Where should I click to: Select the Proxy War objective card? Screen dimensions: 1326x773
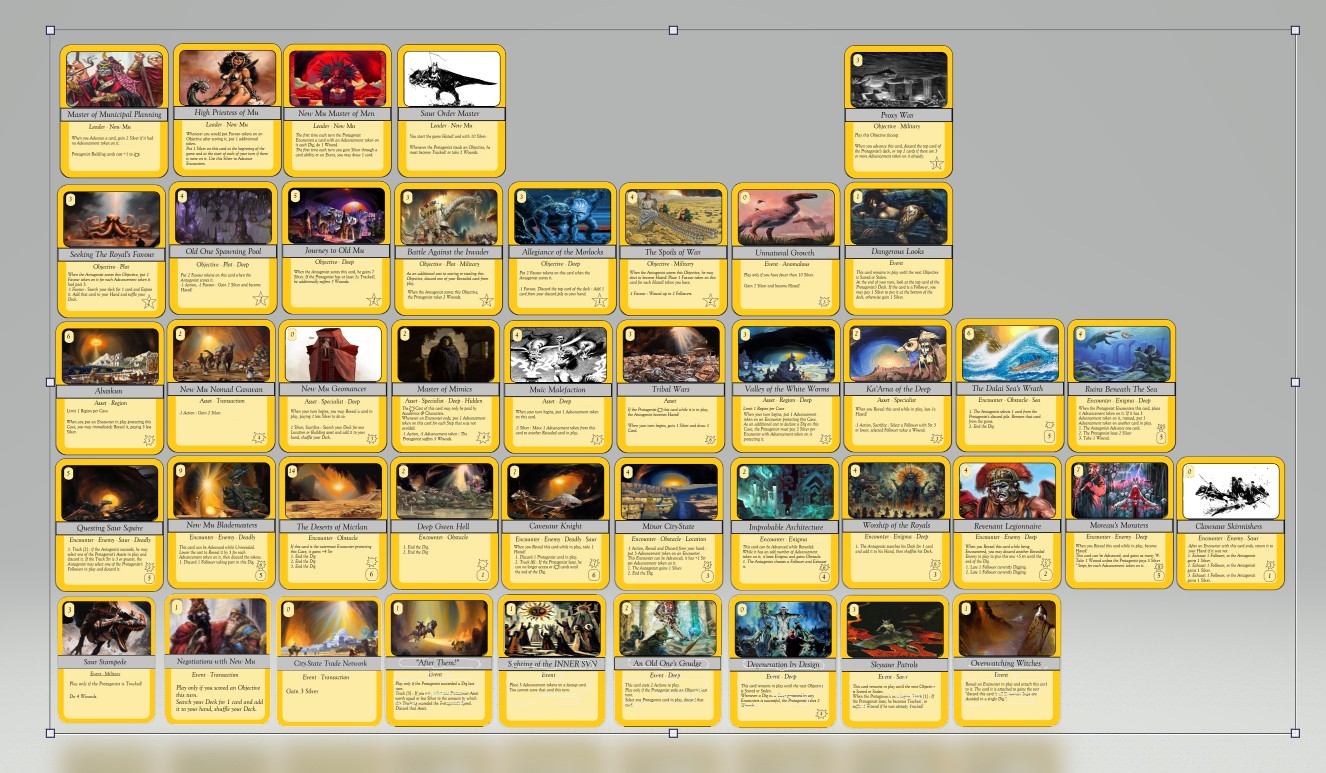click(898, 111)
